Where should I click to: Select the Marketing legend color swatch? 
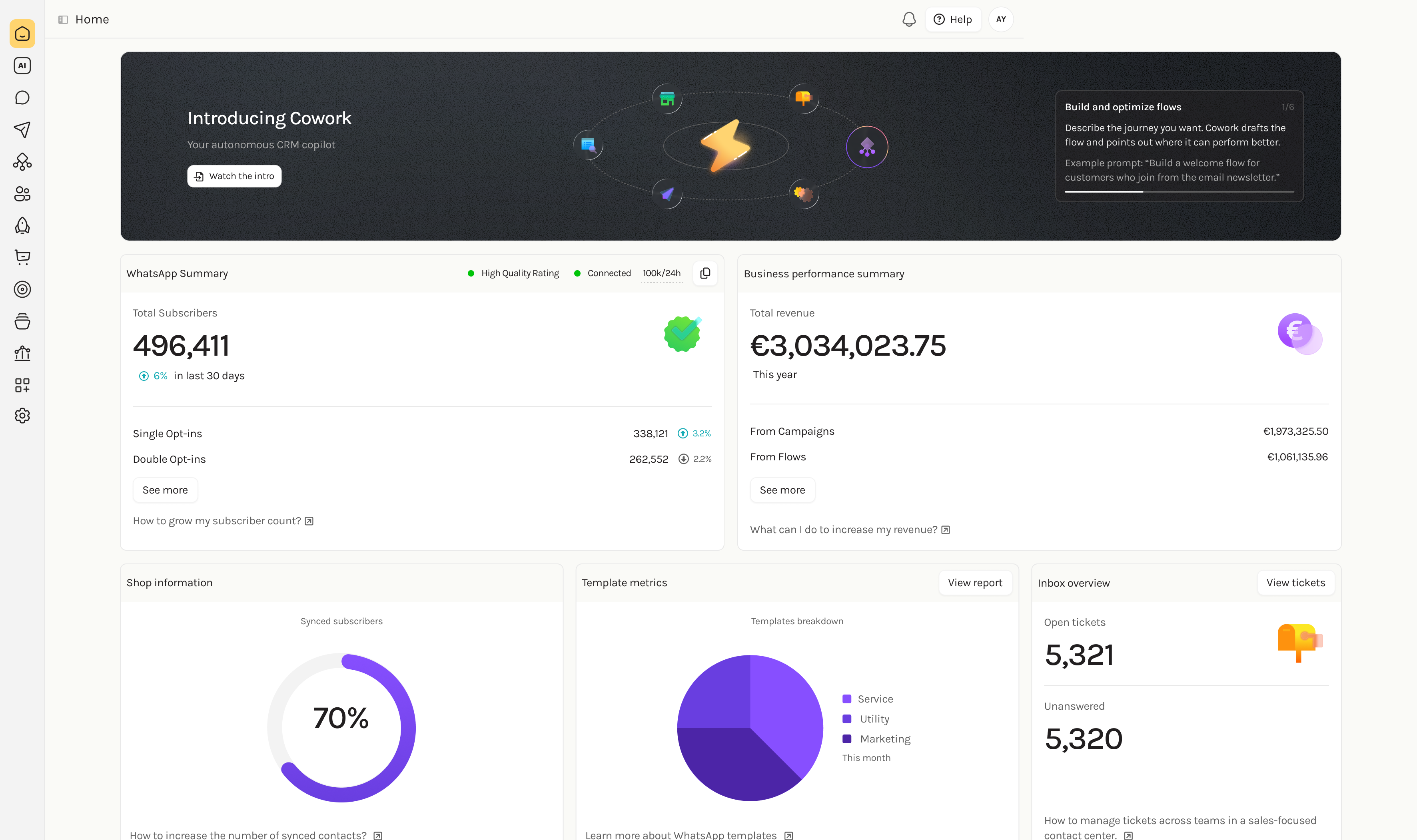tap(847, 738)
